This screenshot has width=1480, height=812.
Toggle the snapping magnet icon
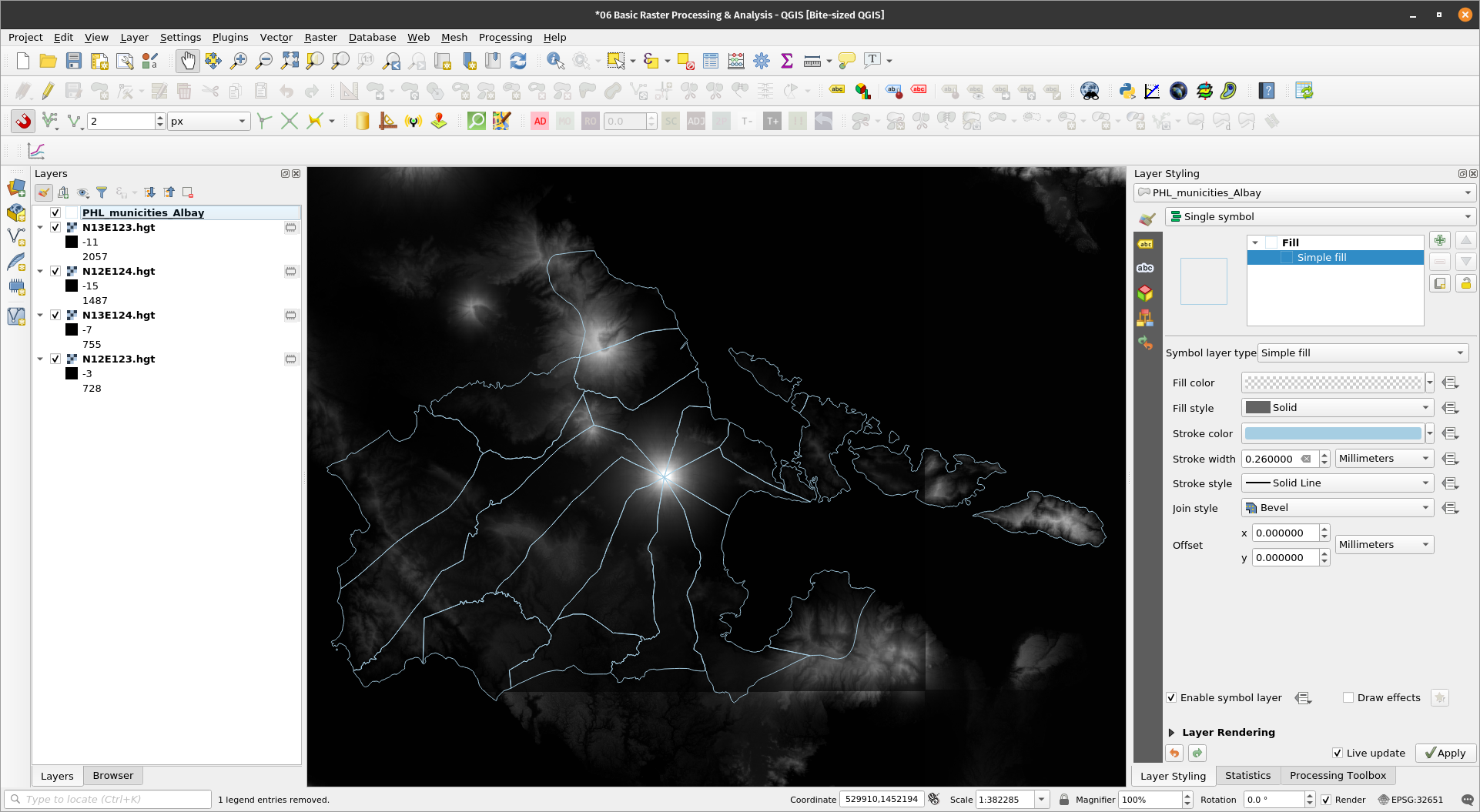[x=23, y=121]
